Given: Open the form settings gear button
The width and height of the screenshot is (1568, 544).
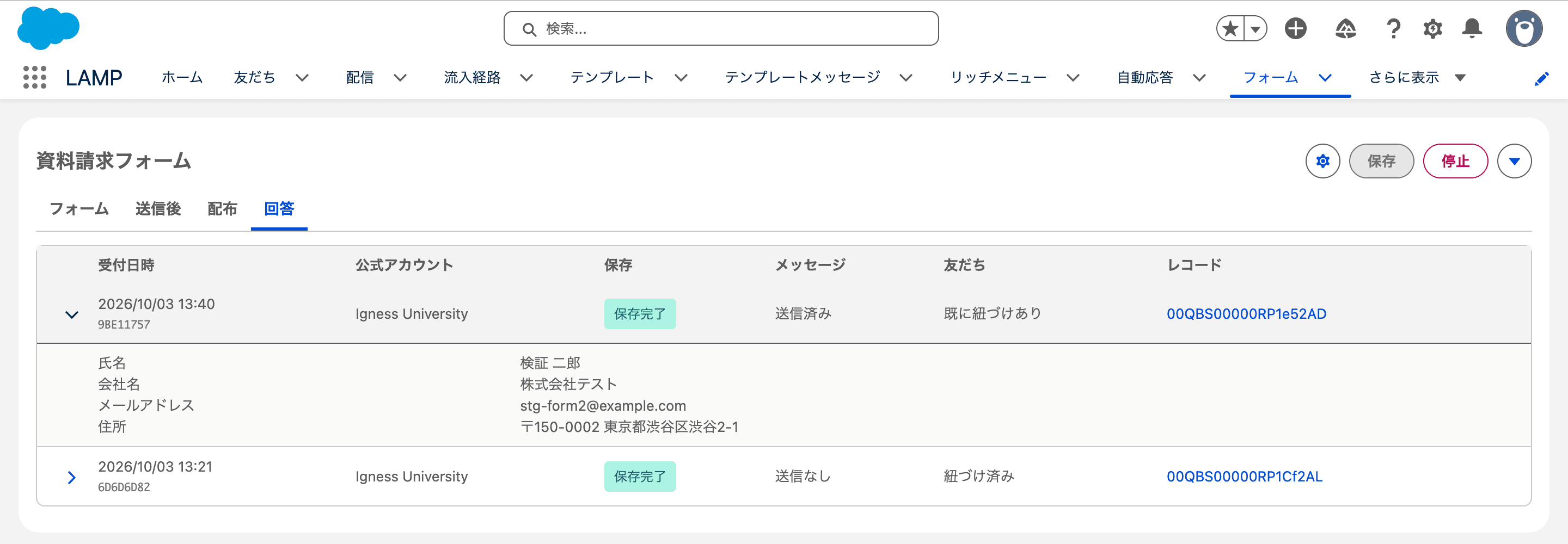Looking at the screenshot, I should [x=1322, y=161].
